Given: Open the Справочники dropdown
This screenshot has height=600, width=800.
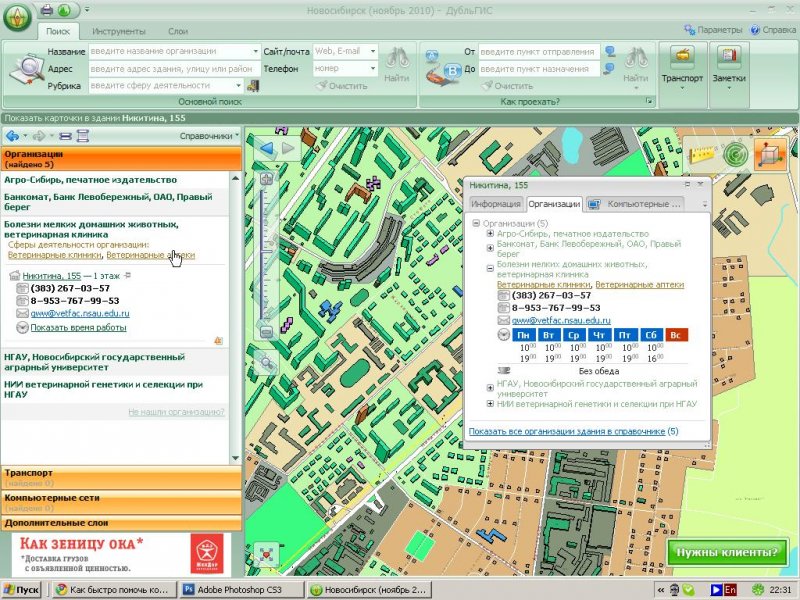Looking at the screenshot, I should (x=209, y=136).
